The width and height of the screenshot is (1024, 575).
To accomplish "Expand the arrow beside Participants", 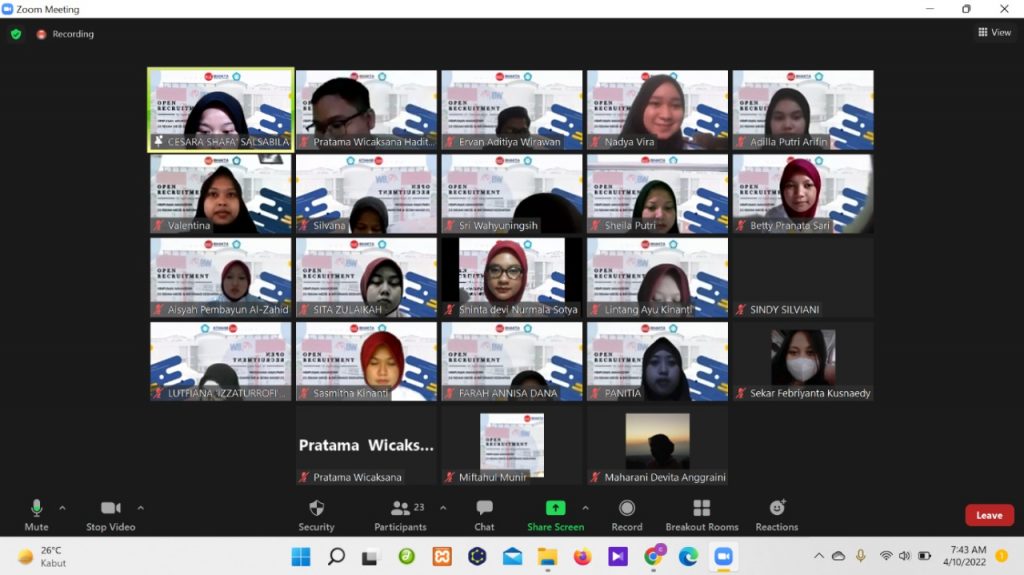I will [x=443, y=508].
